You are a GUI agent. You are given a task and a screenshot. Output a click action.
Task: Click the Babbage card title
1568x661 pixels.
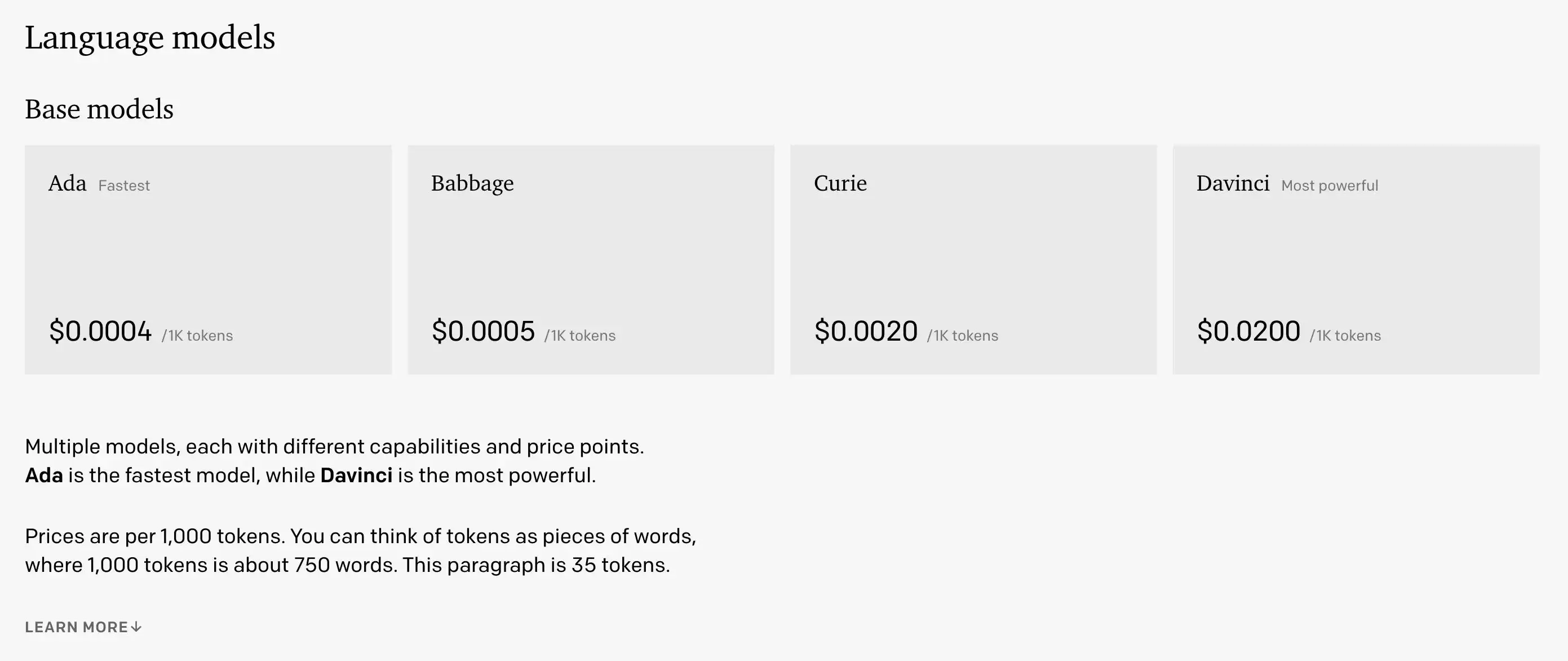coord(472,183)
